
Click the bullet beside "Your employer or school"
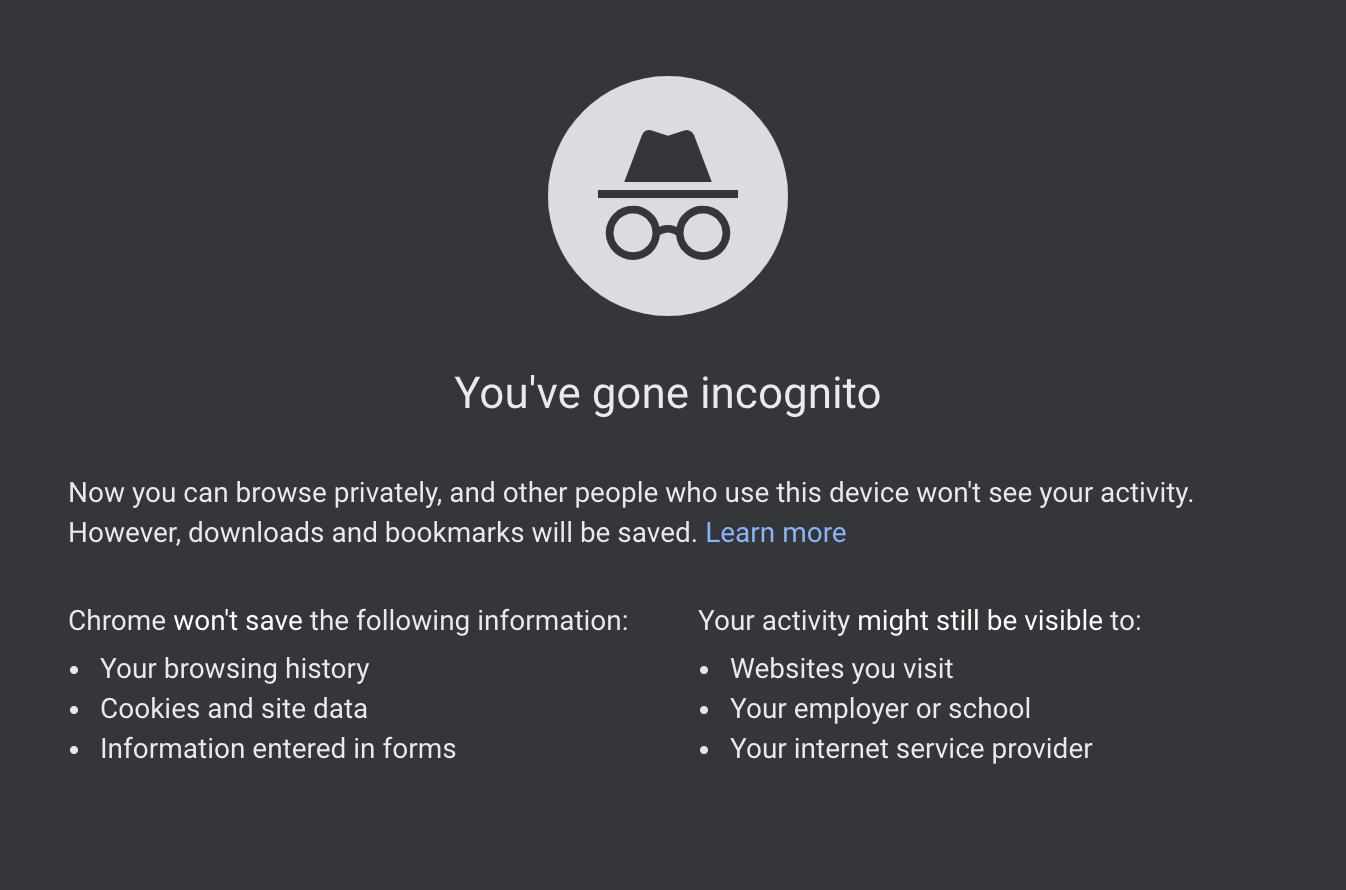pyautogui.click(x=704, y=710)
